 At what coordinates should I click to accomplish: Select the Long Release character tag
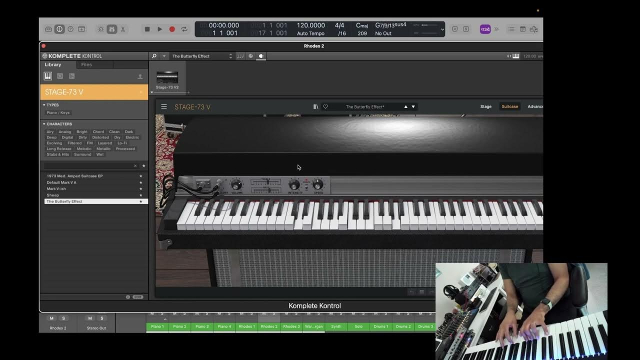59,149
